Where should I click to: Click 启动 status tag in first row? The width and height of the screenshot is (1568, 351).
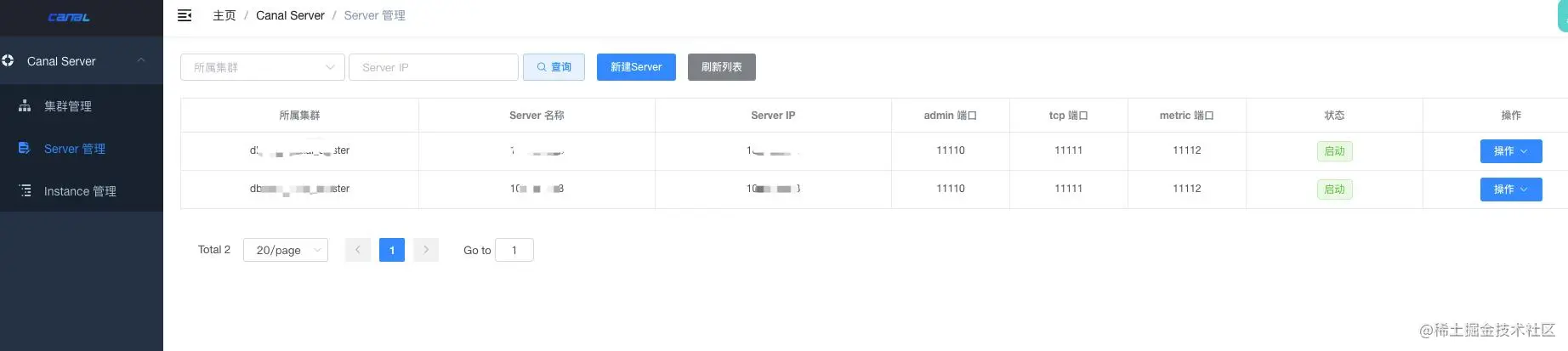tap(1334, 151)
